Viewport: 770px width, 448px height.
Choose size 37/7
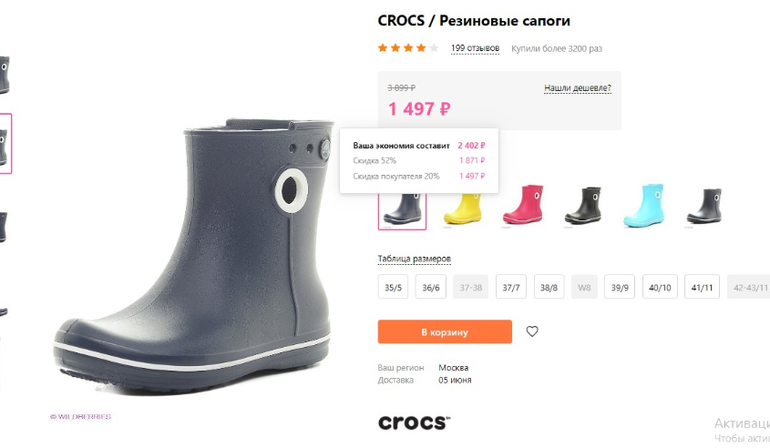(511, 287)
